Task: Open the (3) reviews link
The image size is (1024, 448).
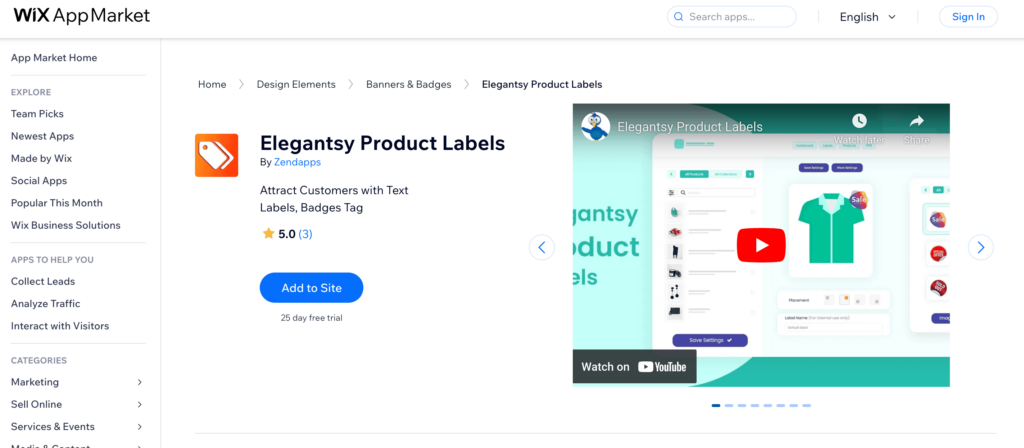Action: click(x=305, y=234)
